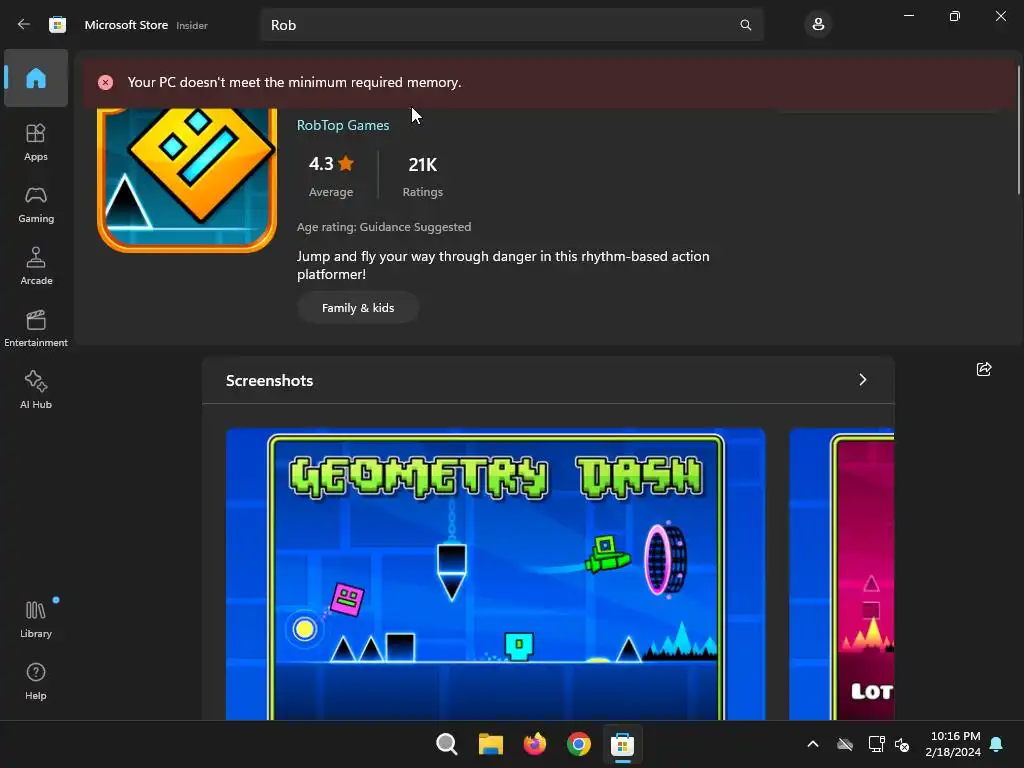Restore down the Microsoft Store window
Viewport: 1024px width, 768px height.
[x=954, y=16]
